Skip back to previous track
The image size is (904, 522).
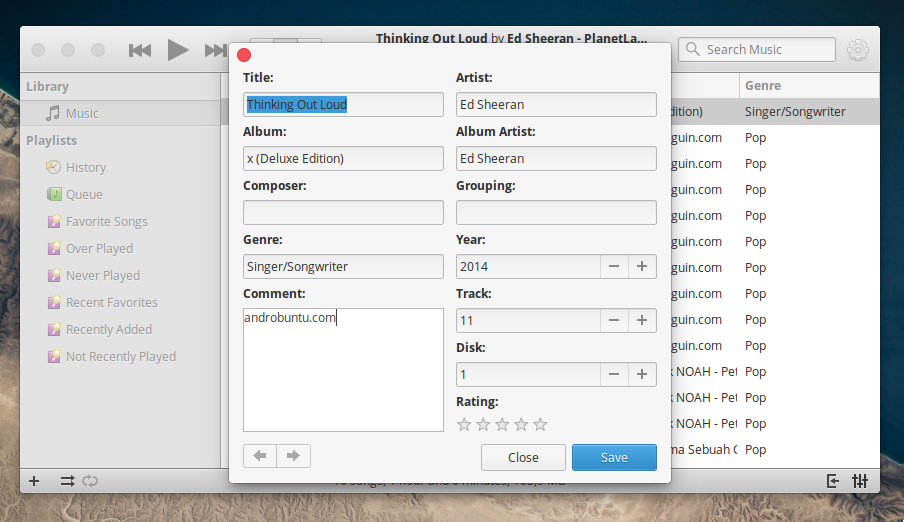tap(140, 51)
